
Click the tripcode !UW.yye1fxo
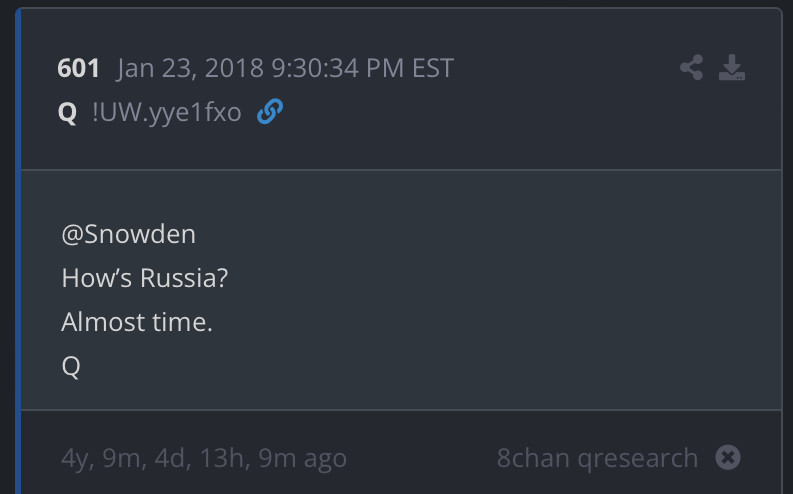click(x=166, y=112)
